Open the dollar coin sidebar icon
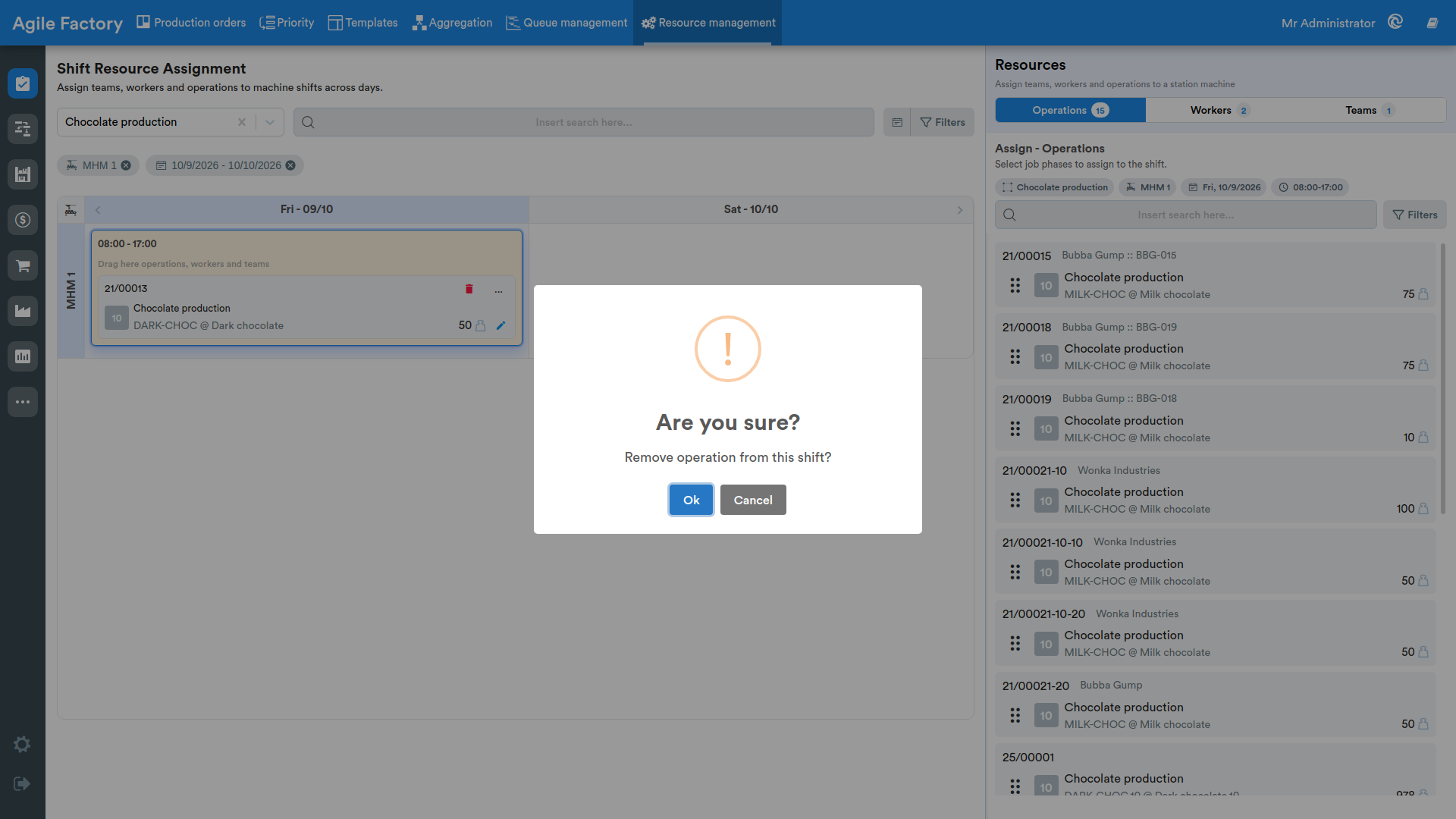 23,220
